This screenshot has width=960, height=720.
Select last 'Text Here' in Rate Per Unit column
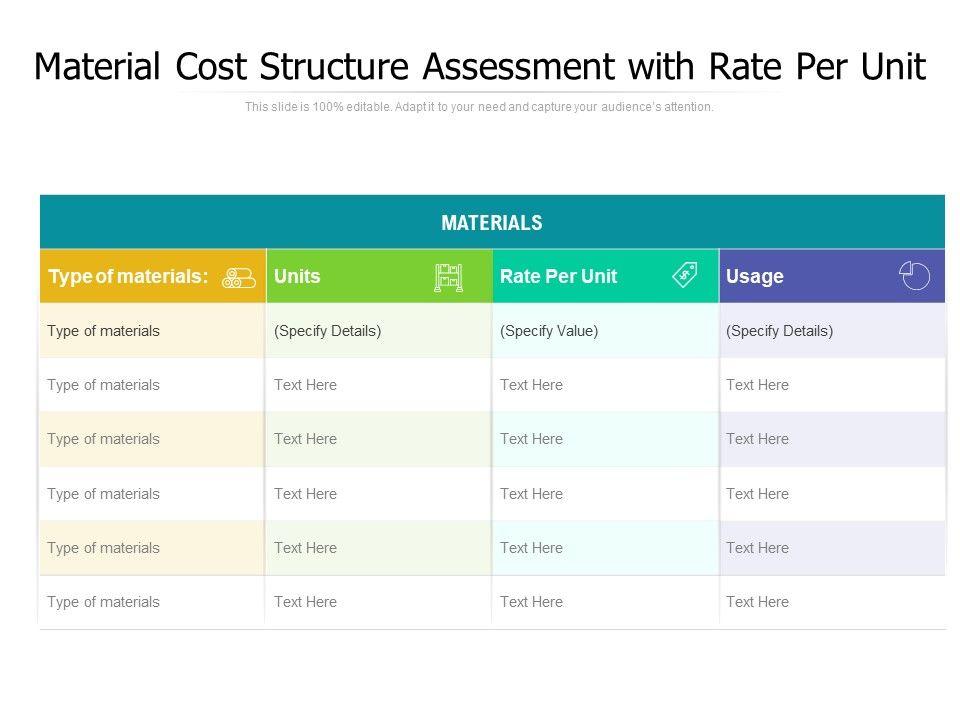click(x=532, y=602)
